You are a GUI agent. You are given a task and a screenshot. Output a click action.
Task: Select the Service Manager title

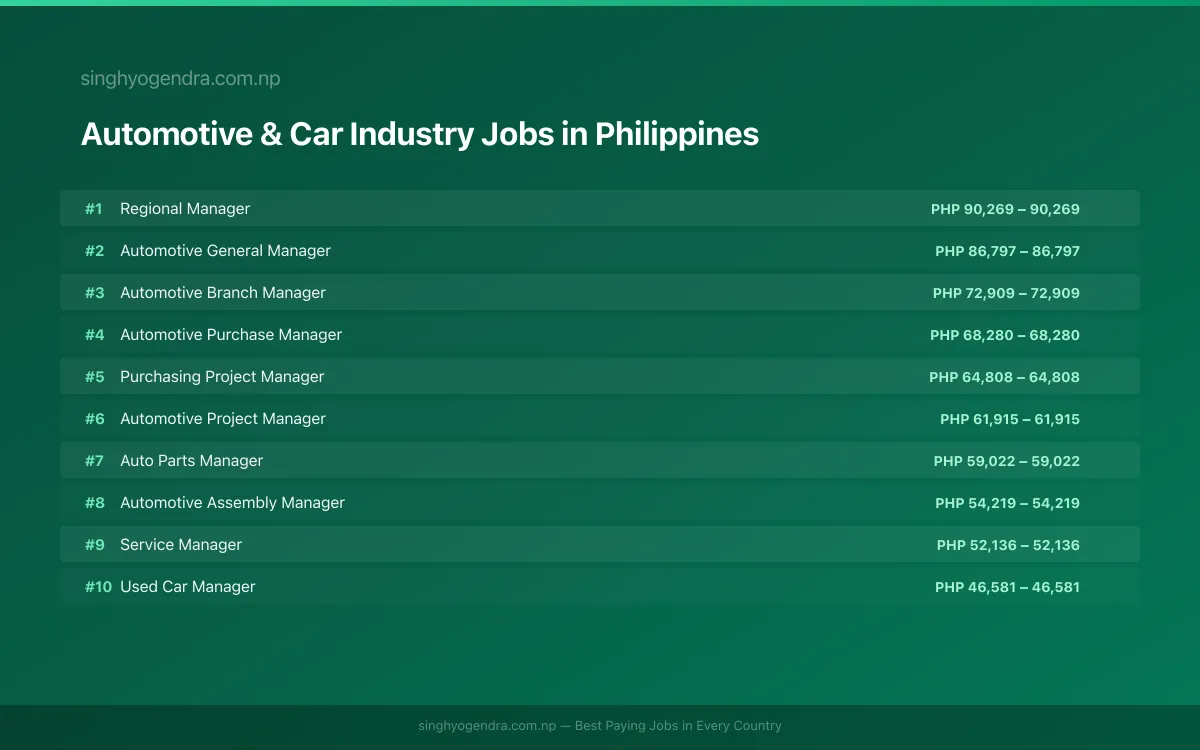[181, 545]
